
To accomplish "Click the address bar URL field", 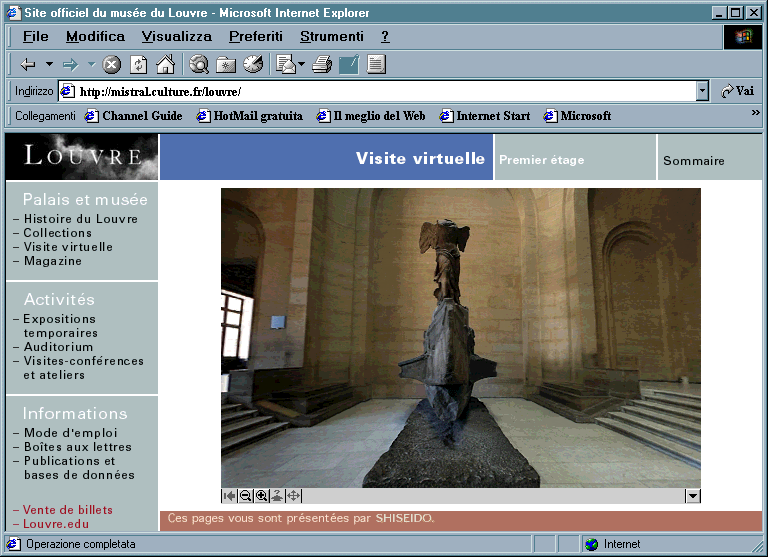I will click(377, 91).
